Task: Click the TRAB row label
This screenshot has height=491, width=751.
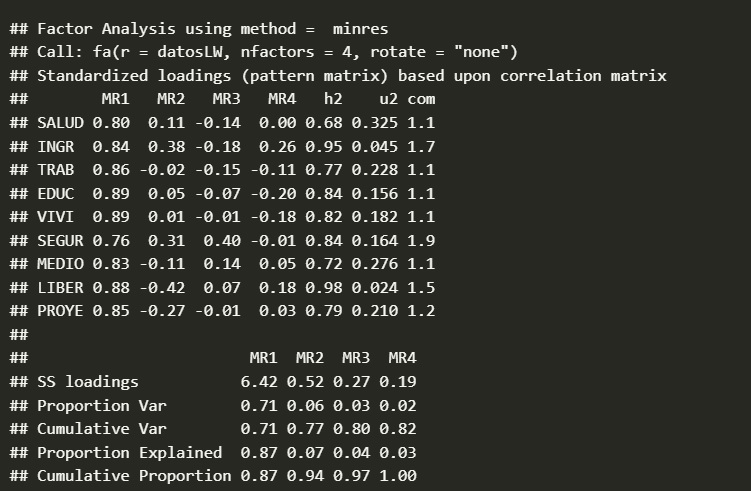Action: 55,170
